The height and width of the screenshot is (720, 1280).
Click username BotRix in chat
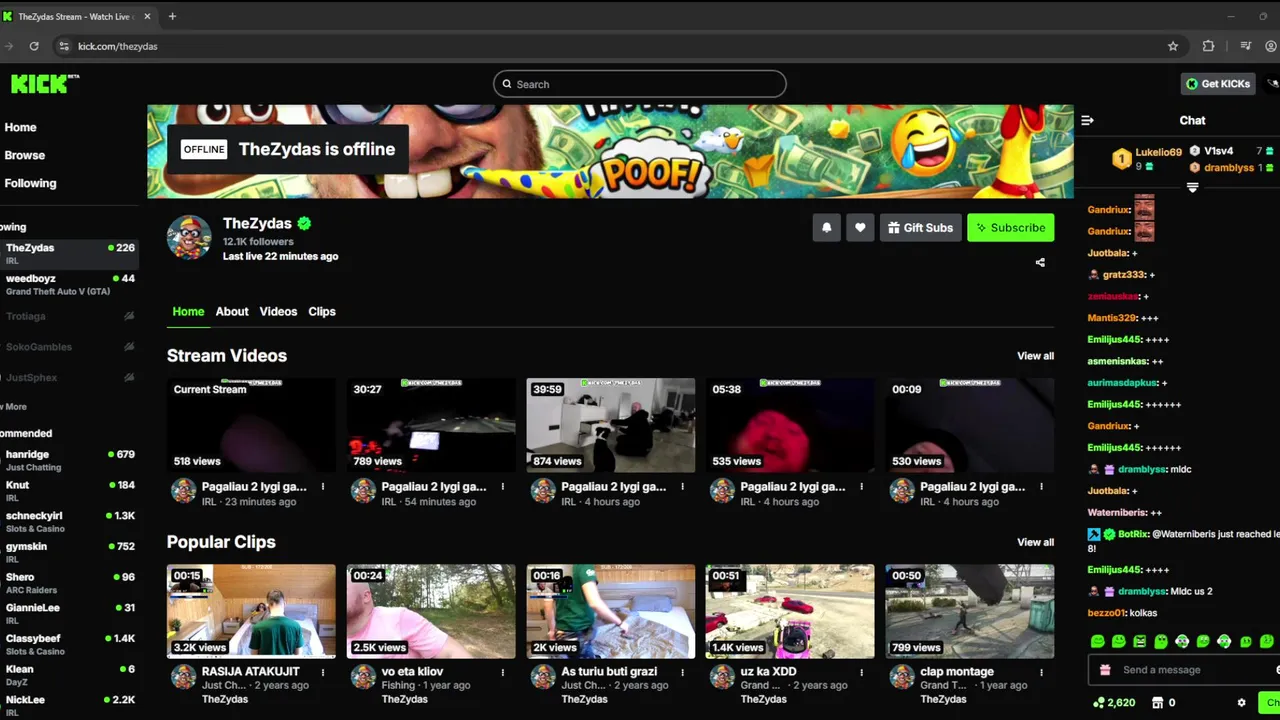click(1133, 534)
